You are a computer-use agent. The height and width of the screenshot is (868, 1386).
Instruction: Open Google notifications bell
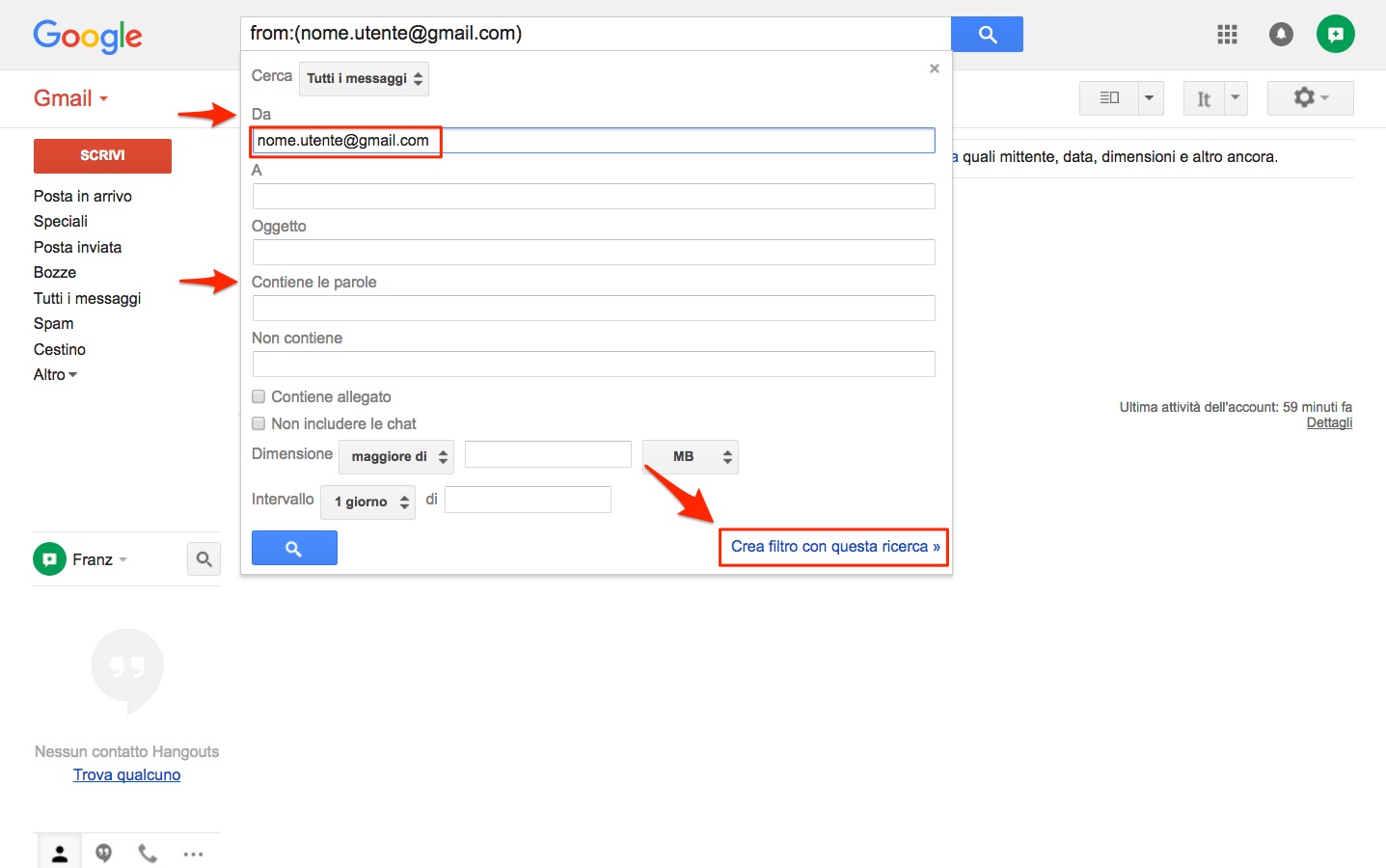[x=1281, y=35]
